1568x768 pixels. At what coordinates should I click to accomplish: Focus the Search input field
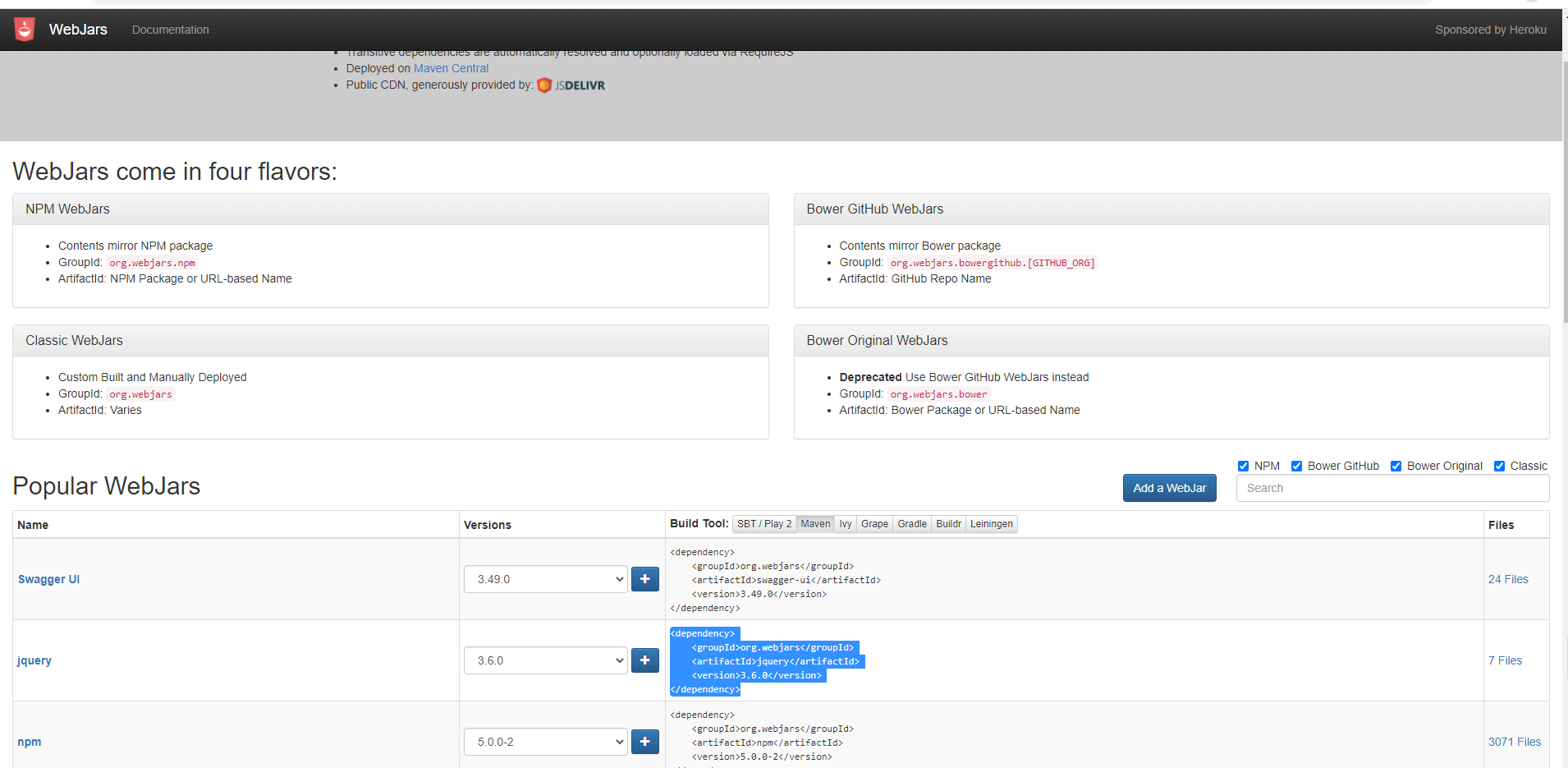(x=1392, y=488)
